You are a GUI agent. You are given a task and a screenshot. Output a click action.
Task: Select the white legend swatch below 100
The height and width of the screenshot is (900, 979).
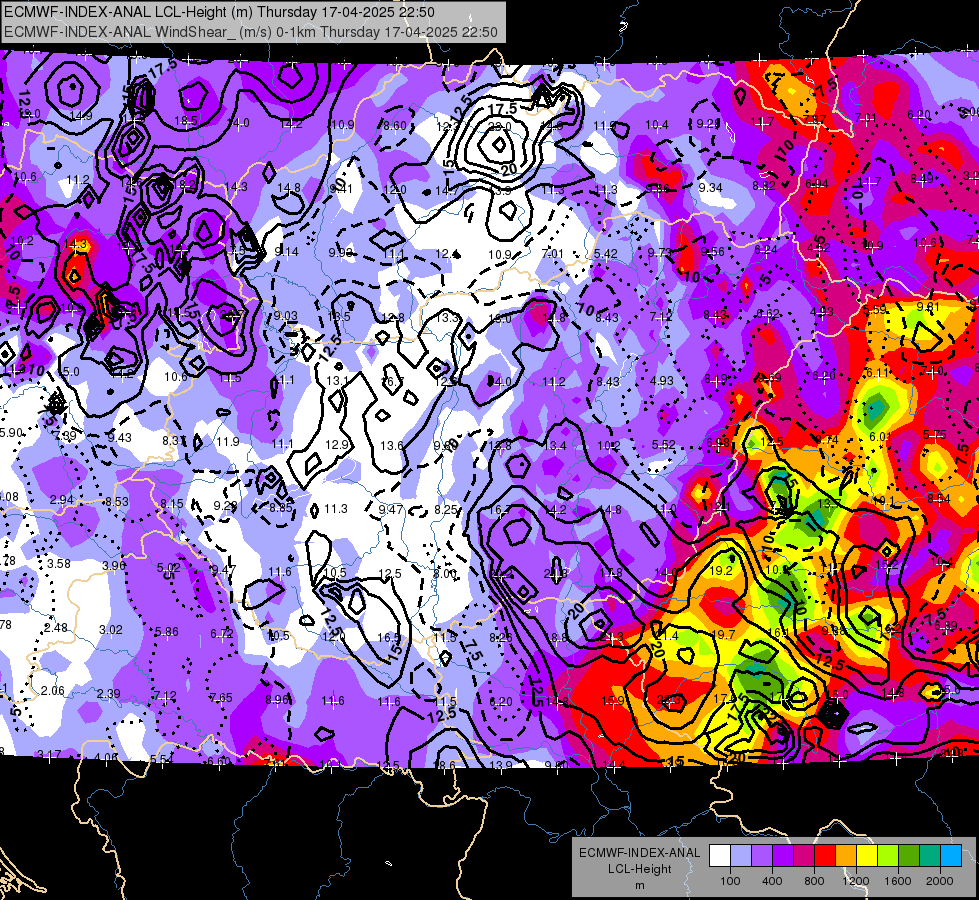[x=720, y=855]
